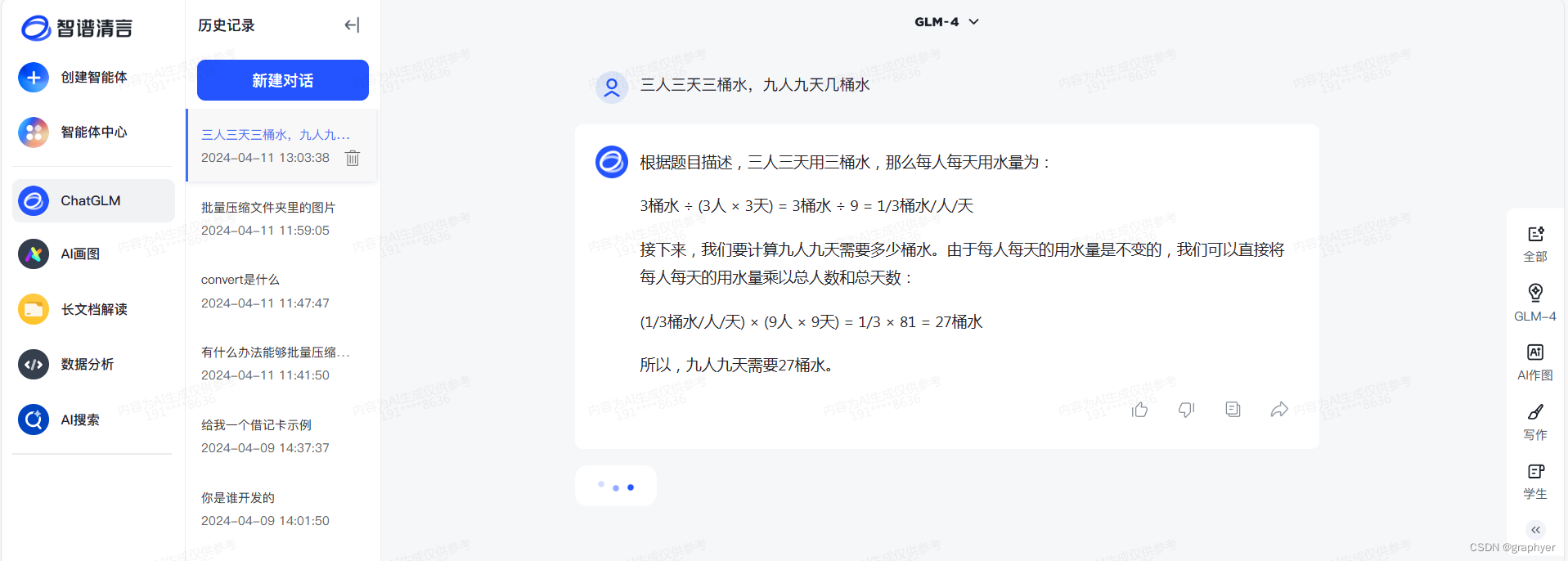
Task: Select ChatGLM in the sidebar
Action: 93,200
